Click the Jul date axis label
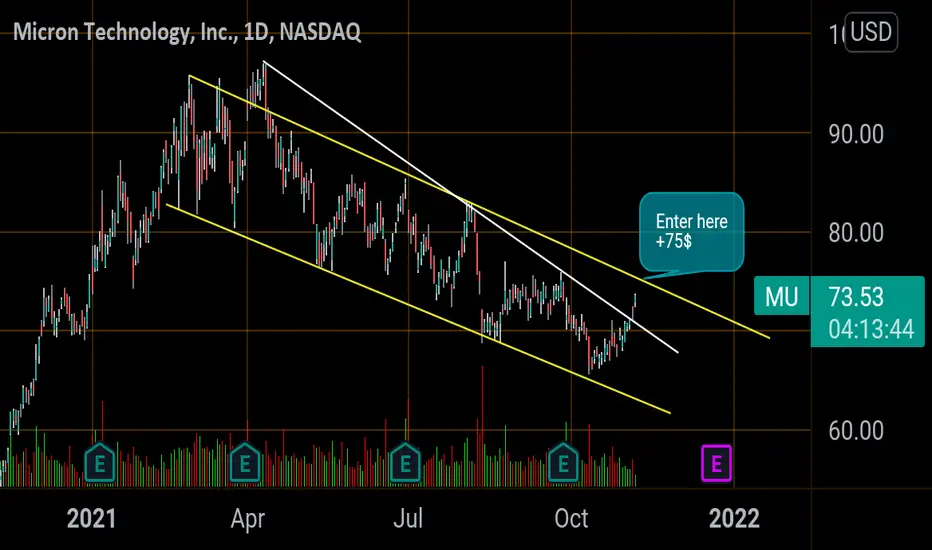Screen dimensions: 932x550 tap(408, 518)
